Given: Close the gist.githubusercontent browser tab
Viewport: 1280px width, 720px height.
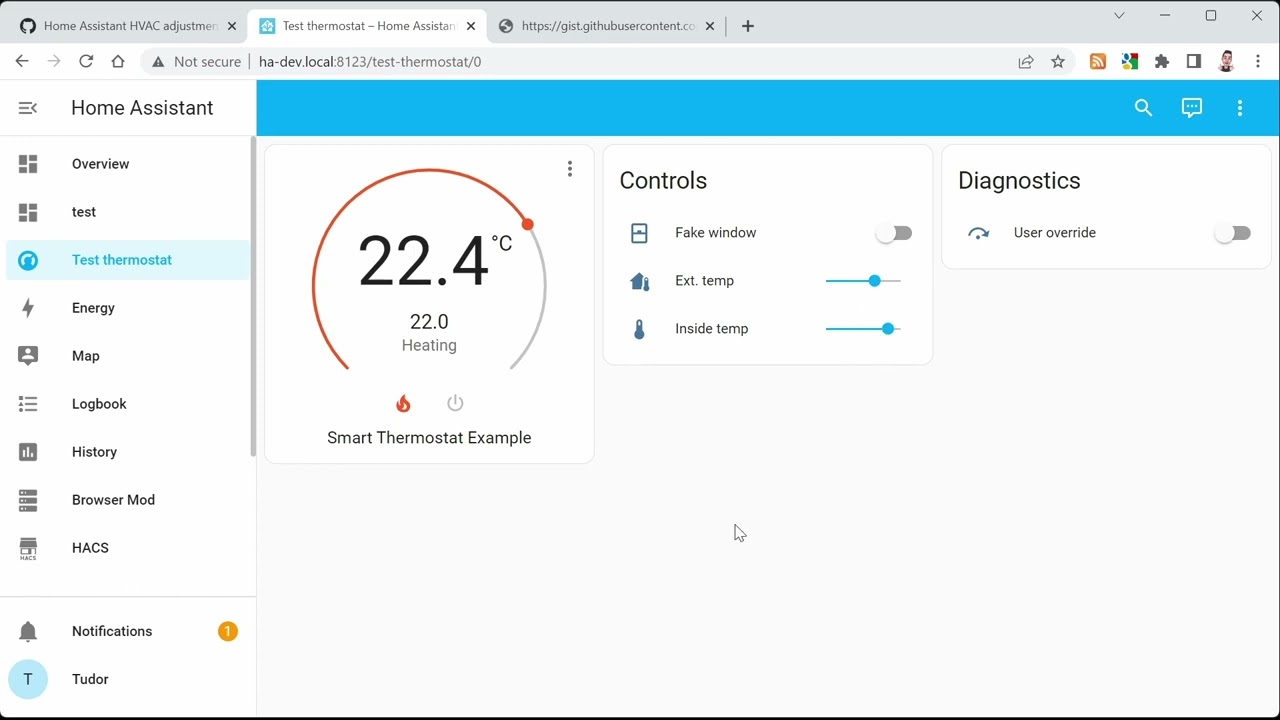Looking at the screenshot, I should (x=709, y=26).
